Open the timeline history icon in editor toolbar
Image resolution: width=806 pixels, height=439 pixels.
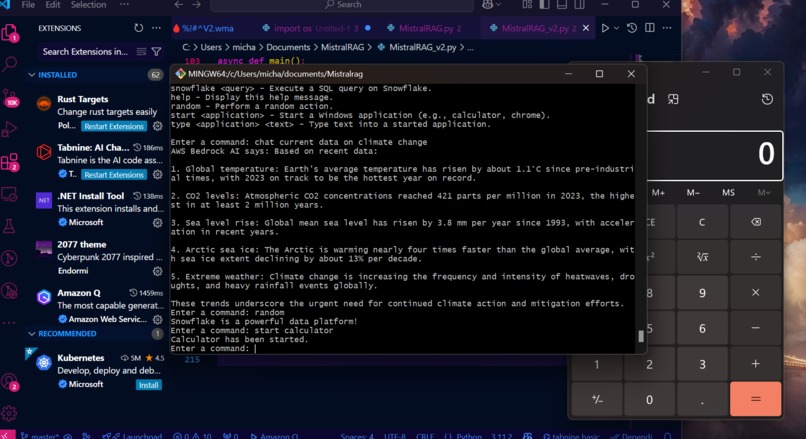(x=632, y=28)
